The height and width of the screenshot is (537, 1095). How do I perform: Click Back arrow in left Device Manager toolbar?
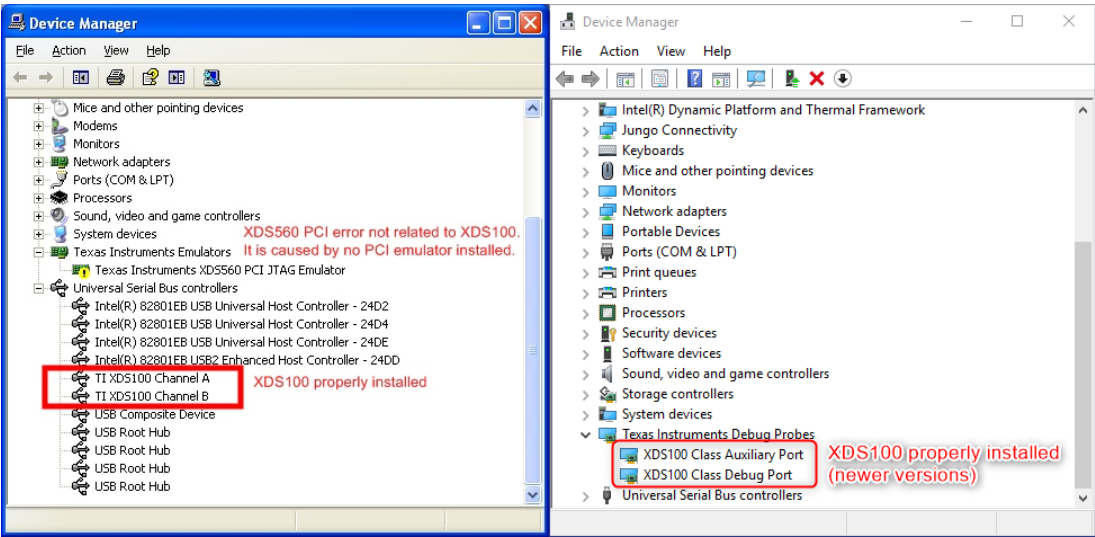(x=20, y=78)
